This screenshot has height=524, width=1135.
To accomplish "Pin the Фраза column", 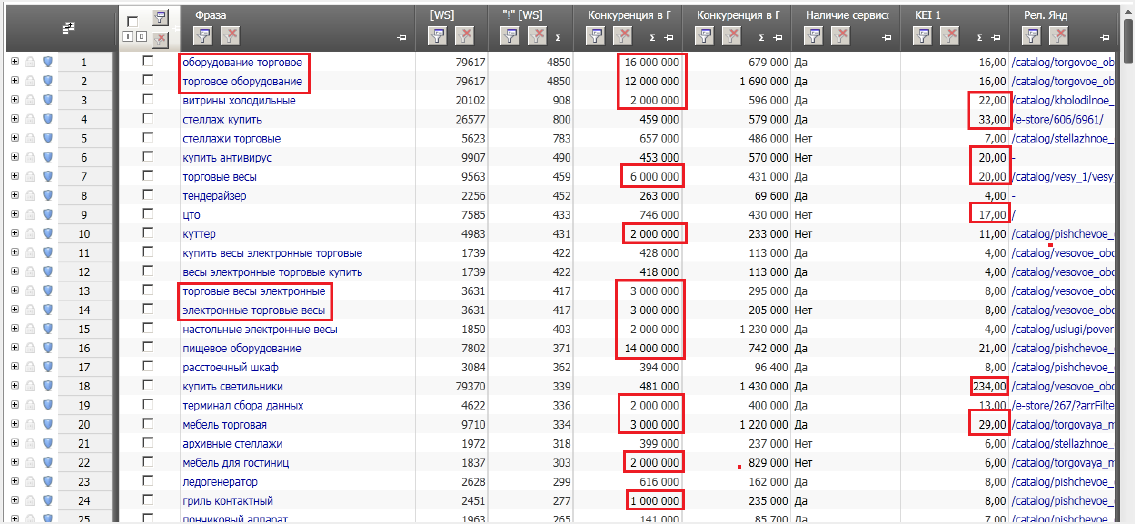I will point(401,37).
